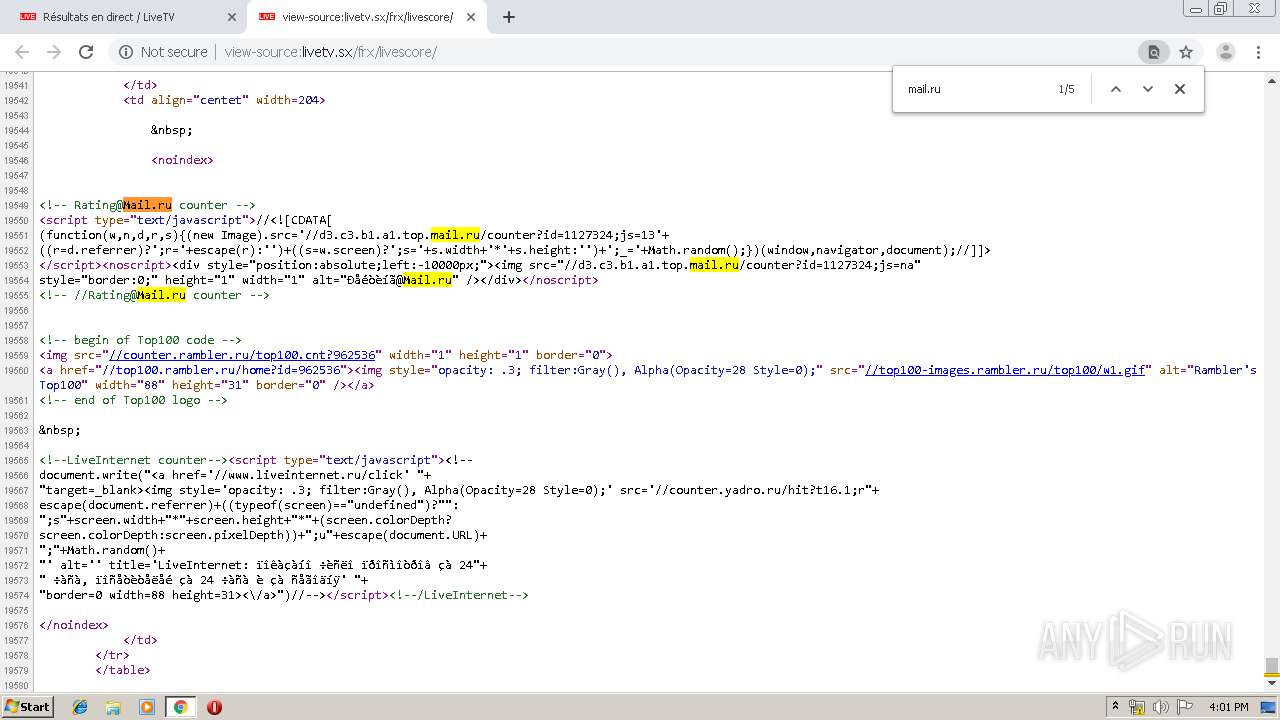Select Chrome taskbar button
The image size is (1280, 720).
click(180, 707)
